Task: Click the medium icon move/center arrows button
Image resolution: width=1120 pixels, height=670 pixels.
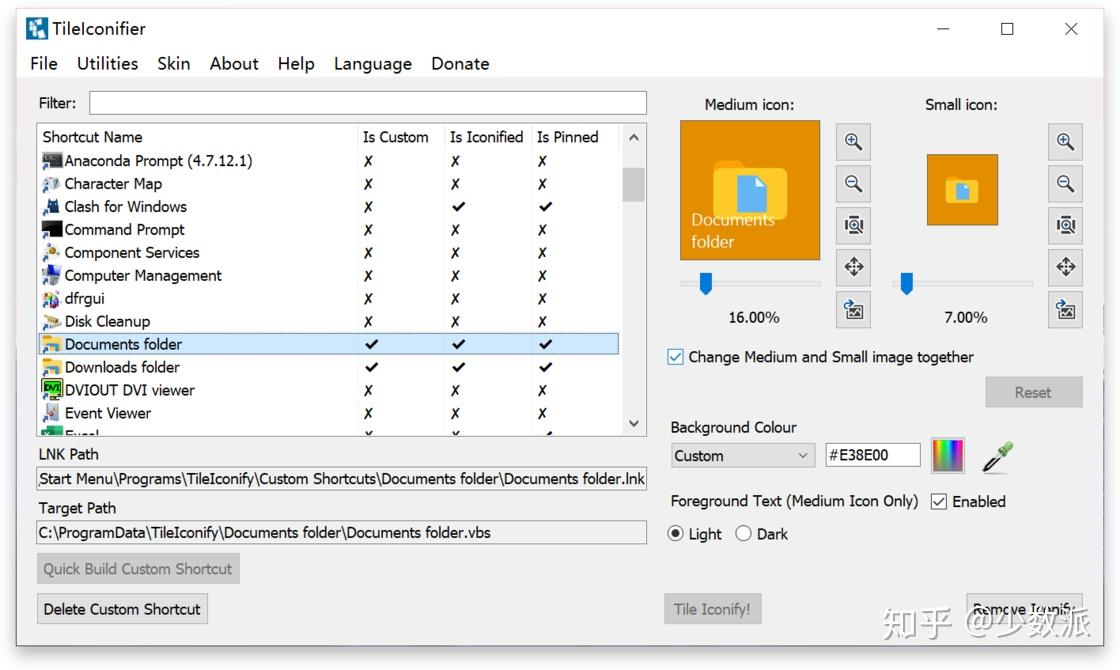Action: point(853,267)
